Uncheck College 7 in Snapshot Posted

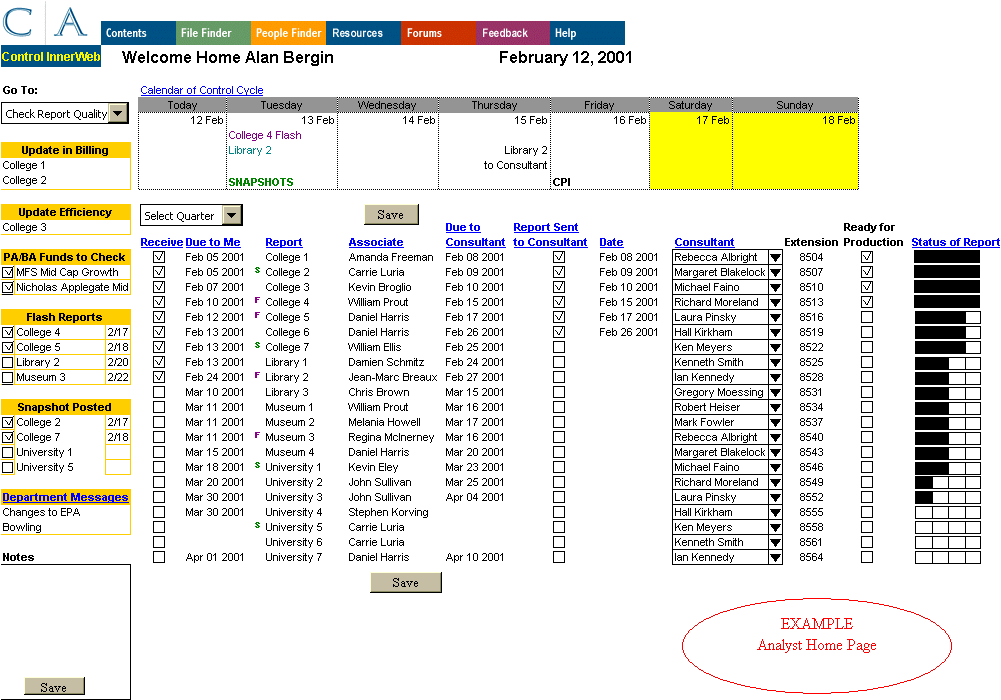pos(8,437)
